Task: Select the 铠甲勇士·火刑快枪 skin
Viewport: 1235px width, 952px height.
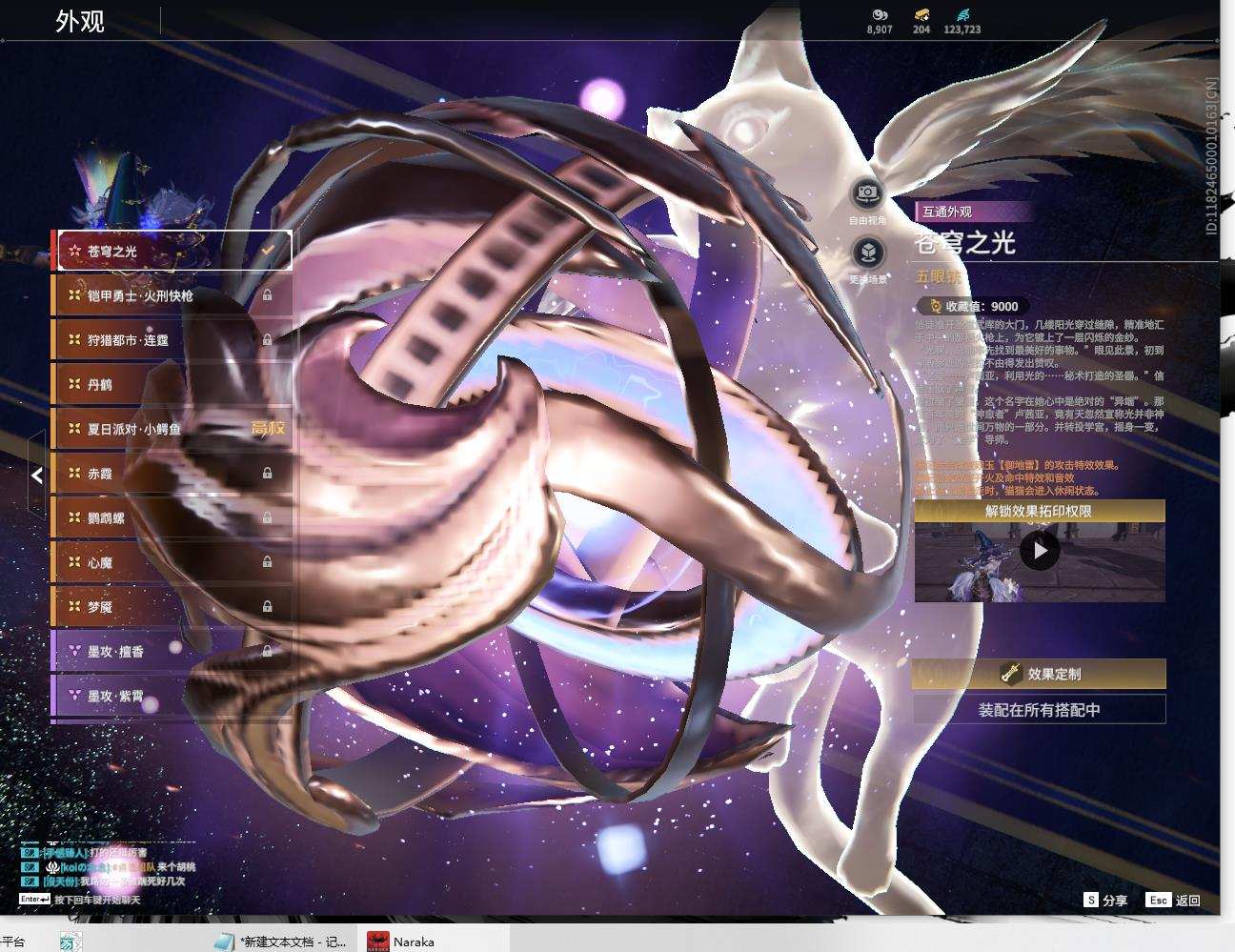Action: coord(172,295)
